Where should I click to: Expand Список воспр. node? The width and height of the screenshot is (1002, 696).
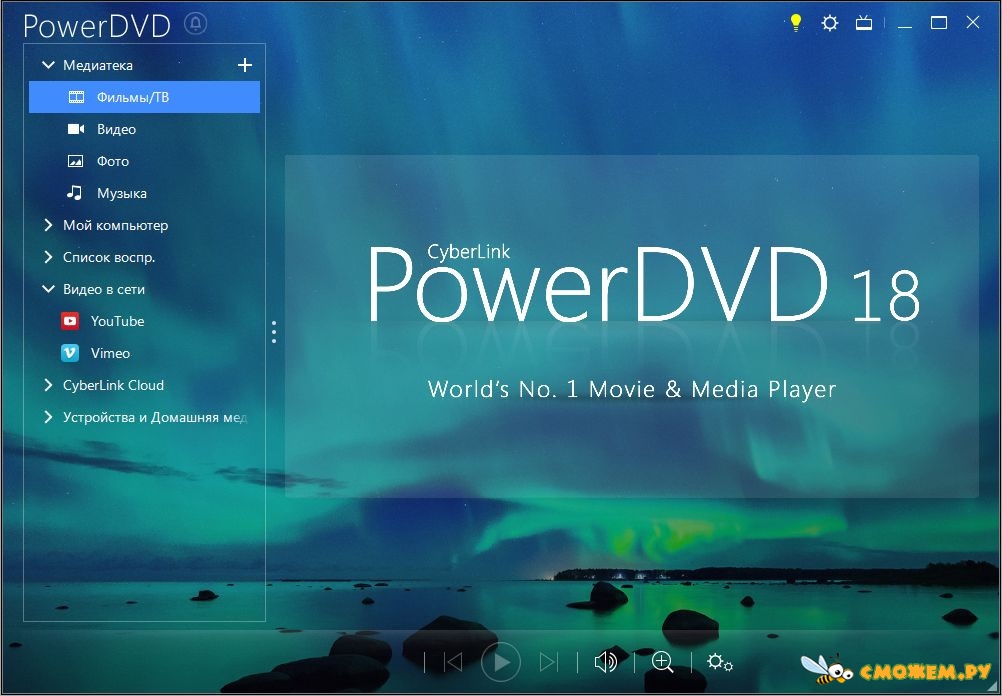48,257
